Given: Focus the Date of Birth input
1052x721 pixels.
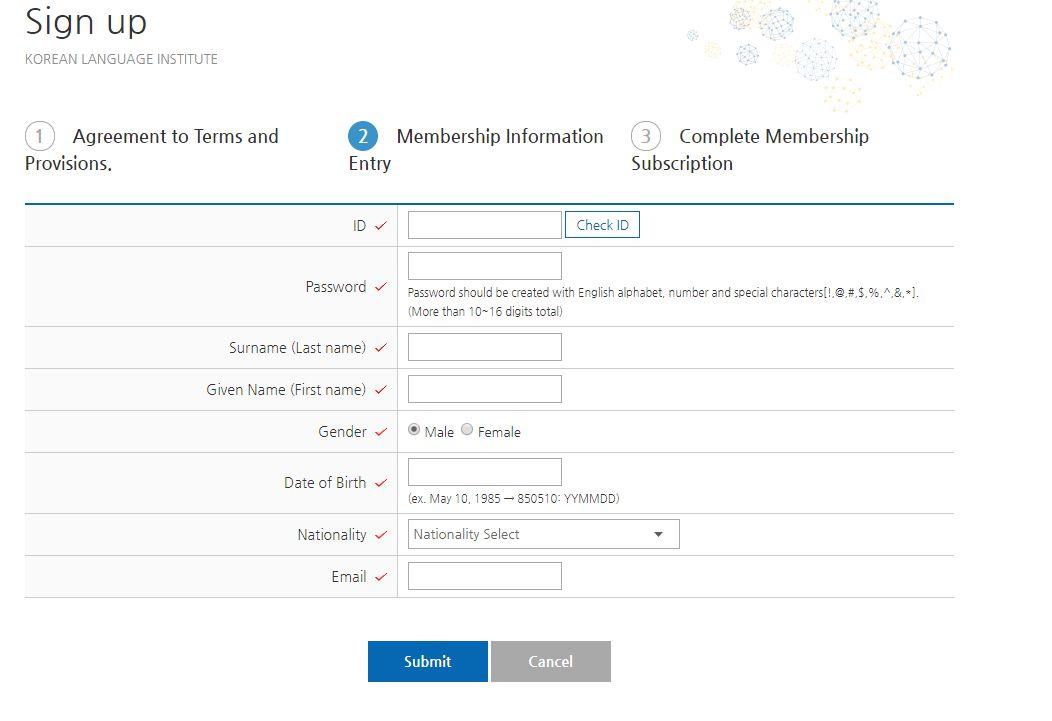Looking at the screenshot, I should click(x=484, y=472).
